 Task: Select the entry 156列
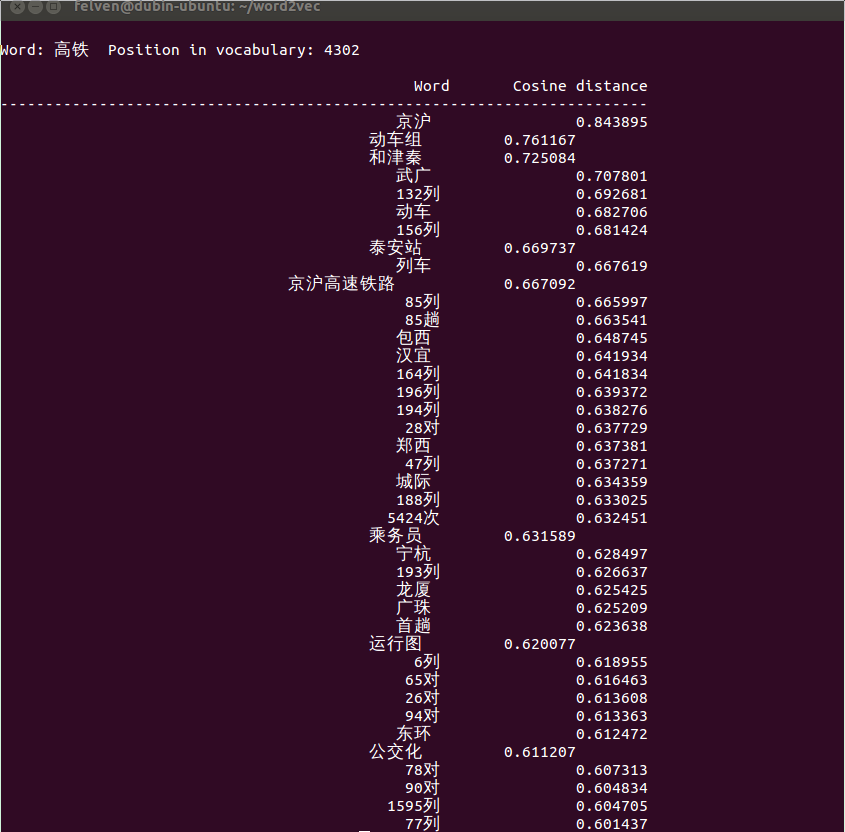[x=418, y=230]
